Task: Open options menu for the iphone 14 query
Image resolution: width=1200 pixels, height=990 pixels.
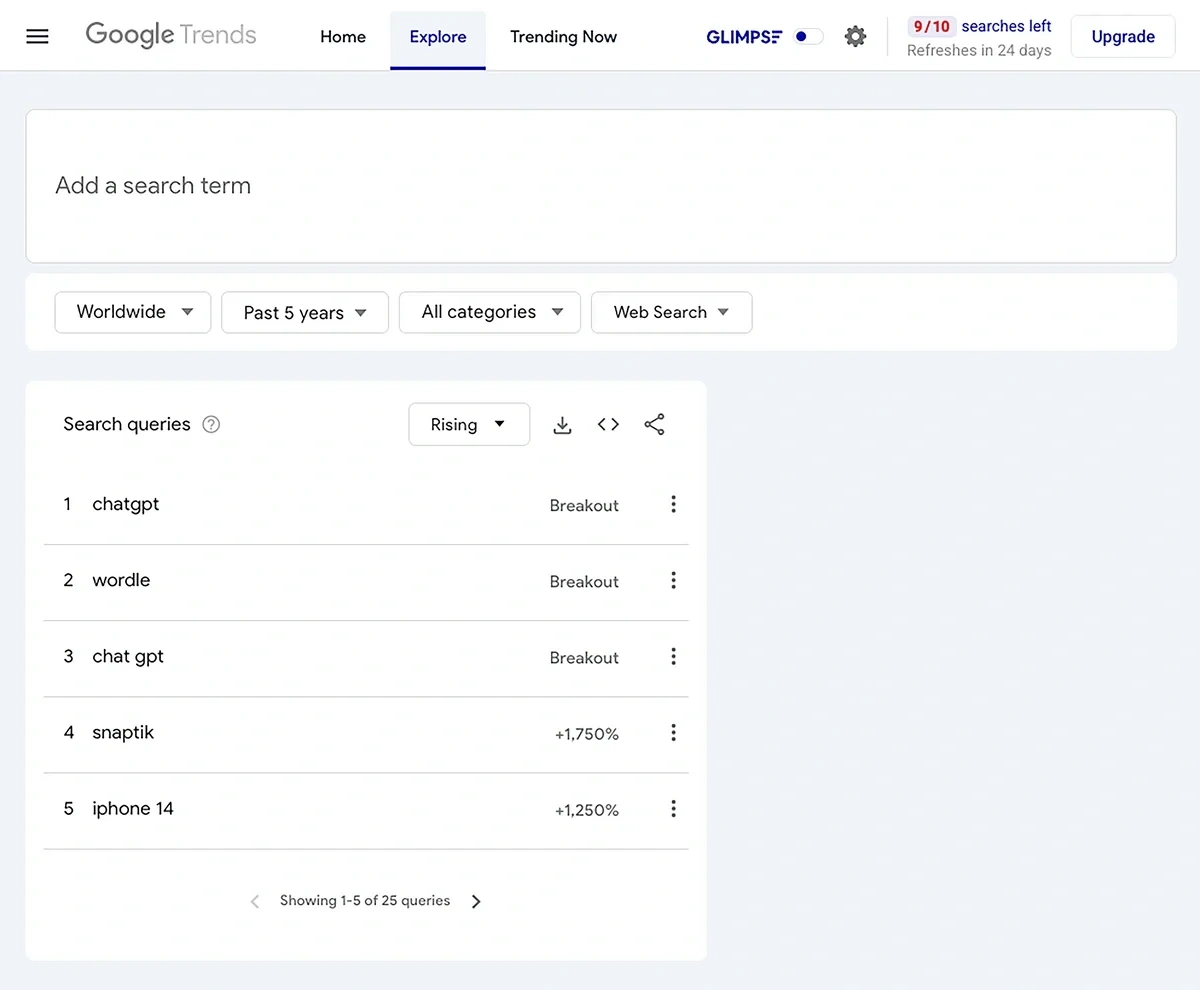Action: tap(673, 809)
